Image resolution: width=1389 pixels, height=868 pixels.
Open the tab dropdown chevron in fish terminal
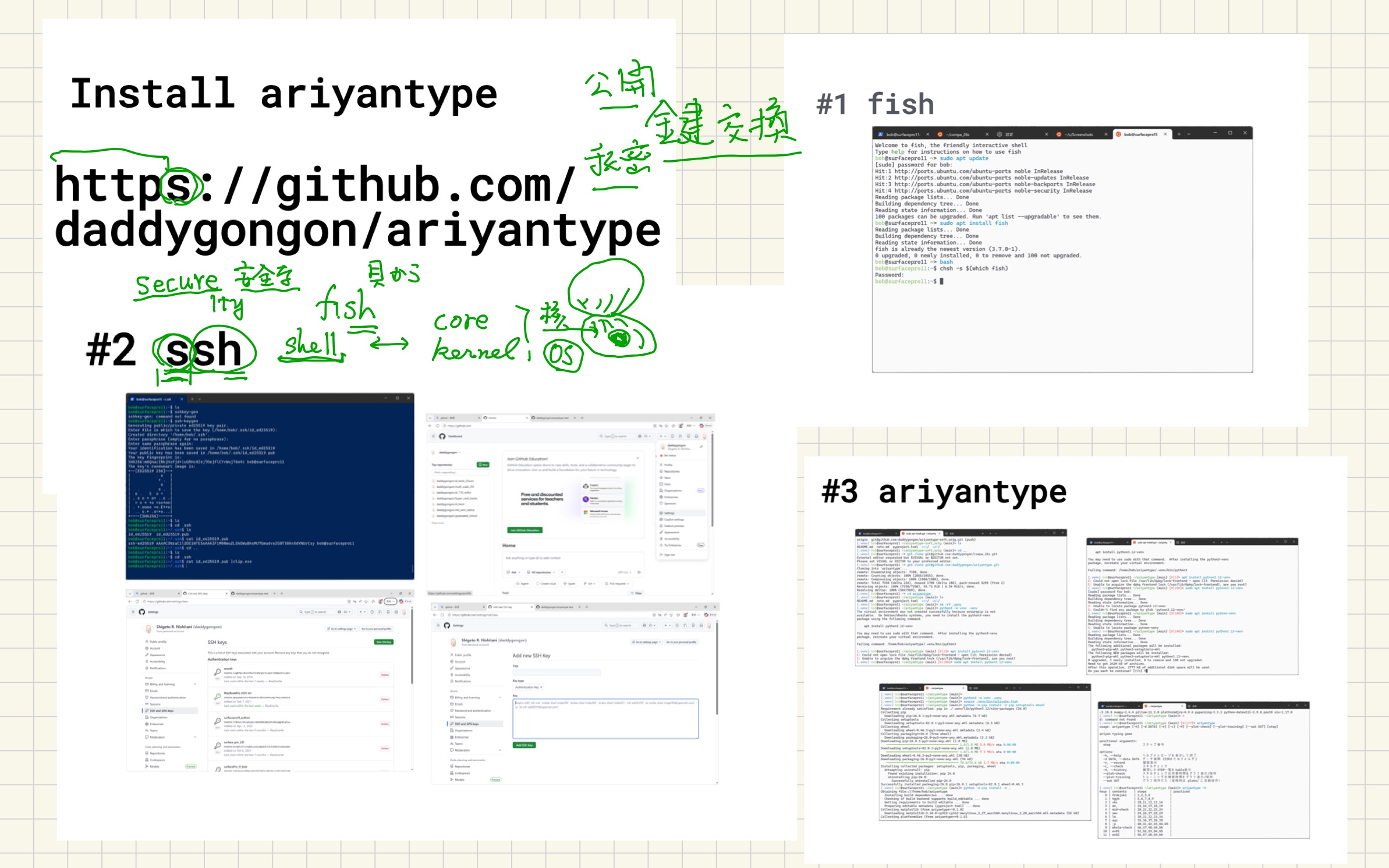click(1189, 134)
